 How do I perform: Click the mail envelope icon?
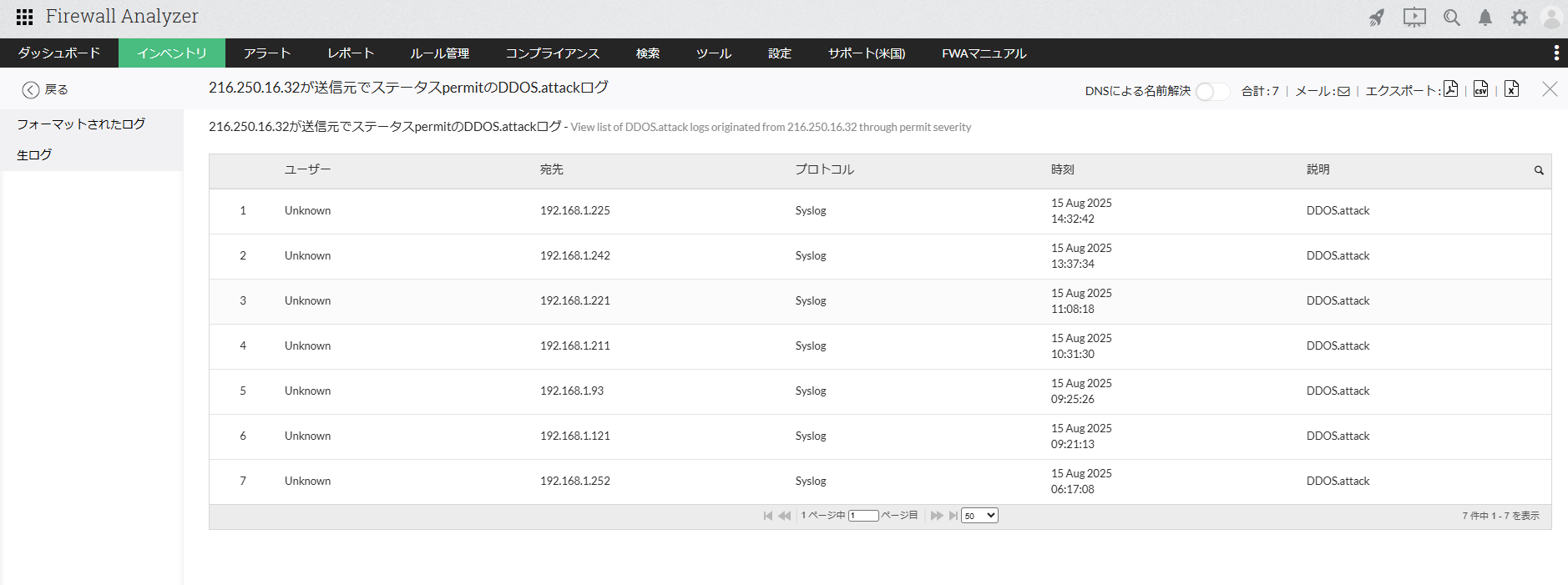point(1343,91)
